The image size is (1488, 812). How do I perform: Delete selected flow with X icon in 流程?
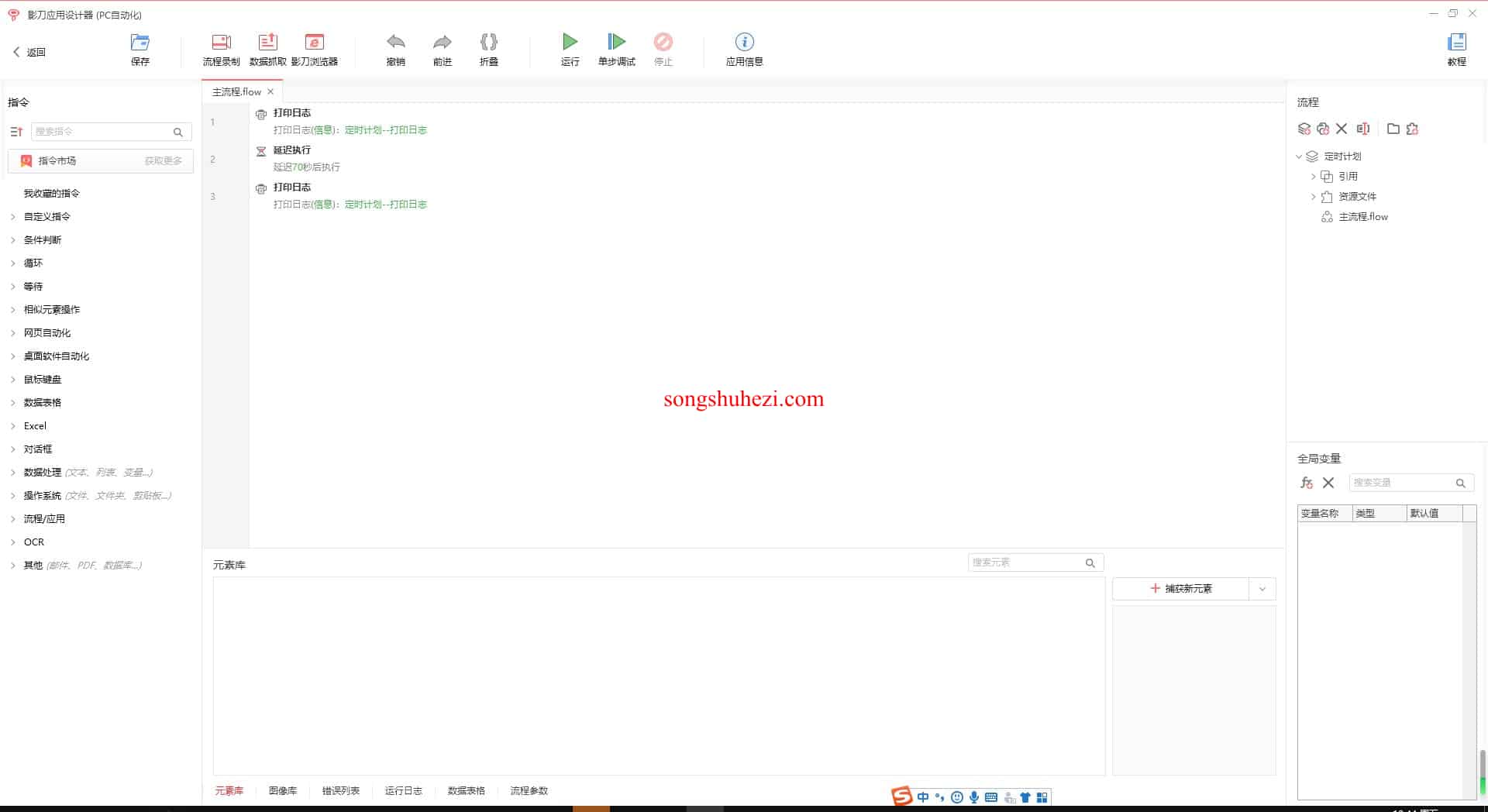[x=1342, y=129]
